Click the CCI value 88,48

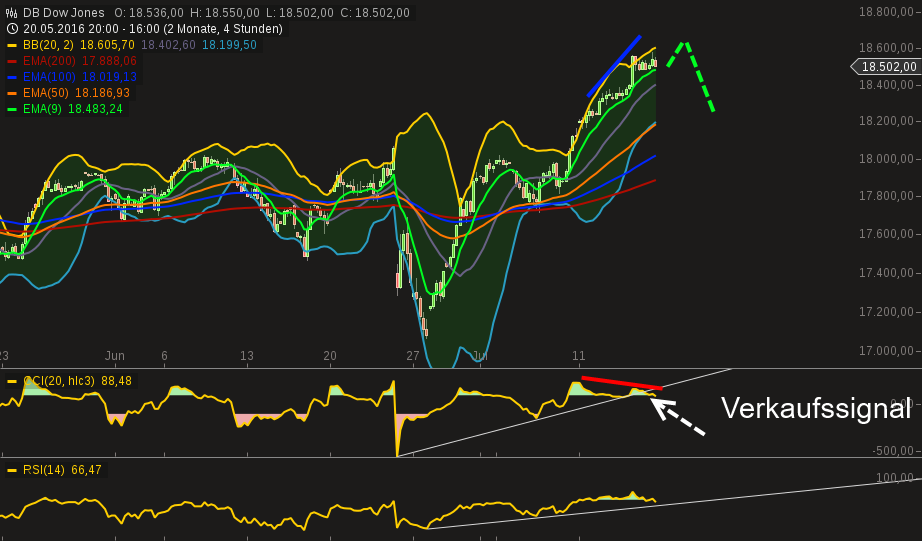(x=116, y=381)
